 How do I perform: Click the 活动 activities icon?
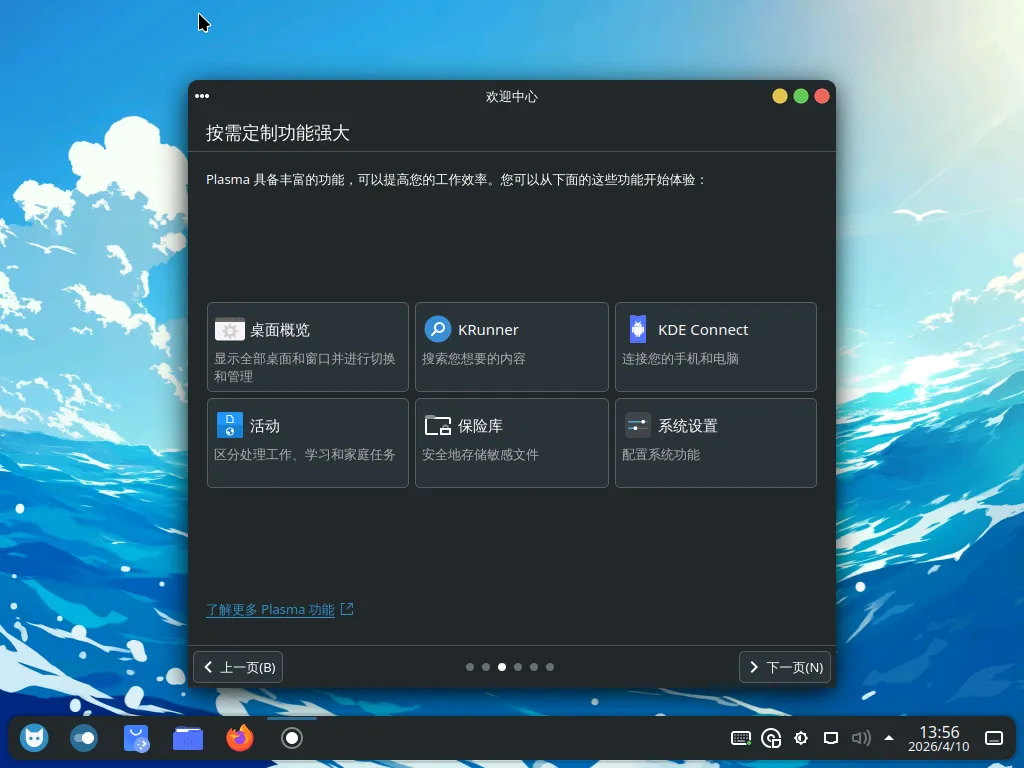[x=229, y=425]
